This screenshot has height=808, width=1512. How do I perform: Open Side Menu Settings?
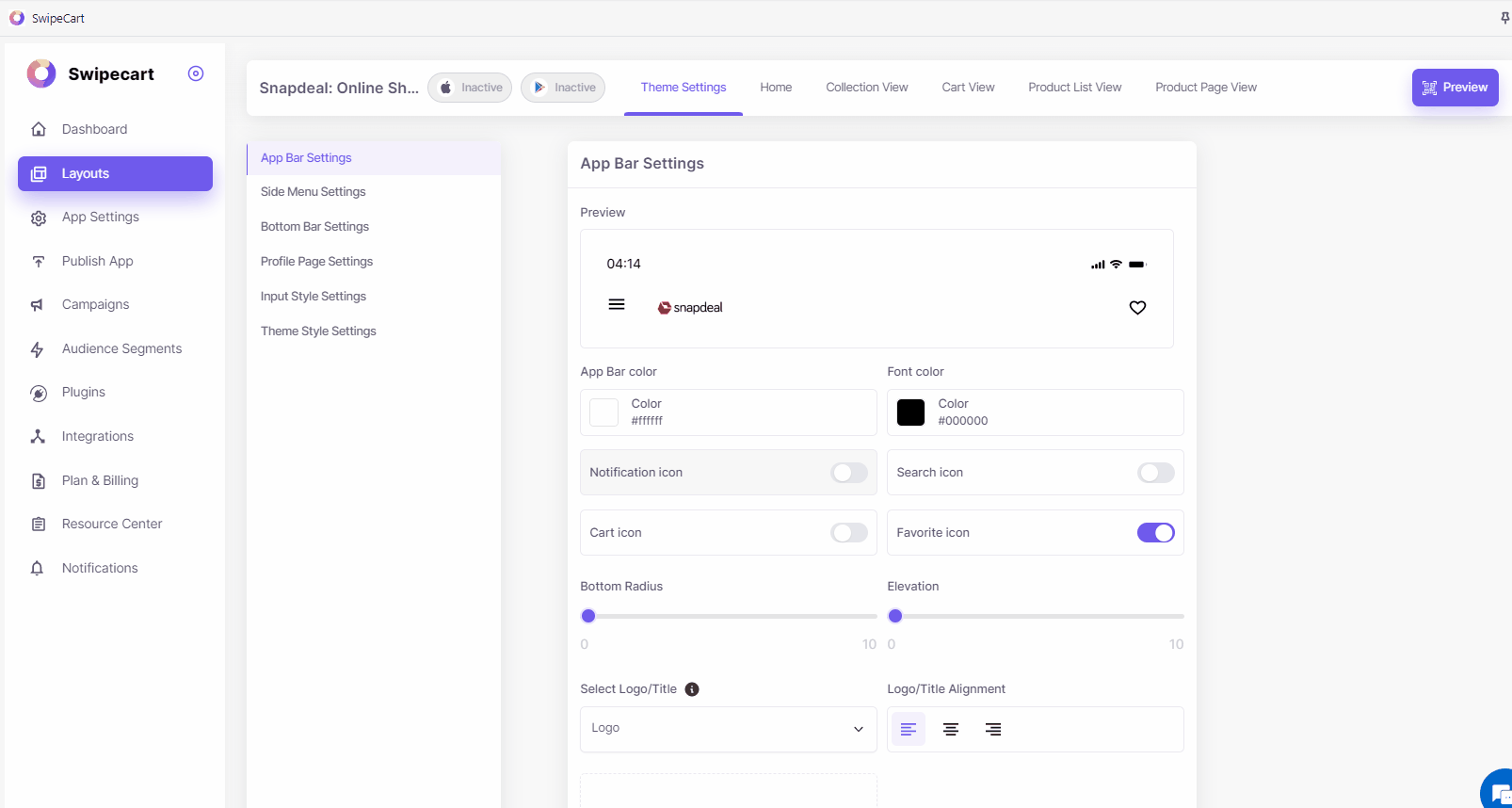[314, 192]
